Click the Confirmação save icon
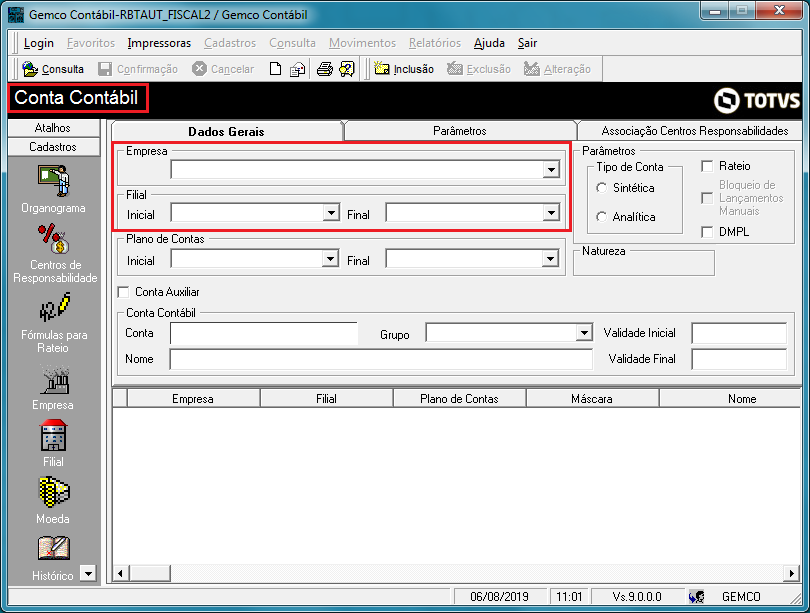The image size is (810, 613). coord(105,69)
